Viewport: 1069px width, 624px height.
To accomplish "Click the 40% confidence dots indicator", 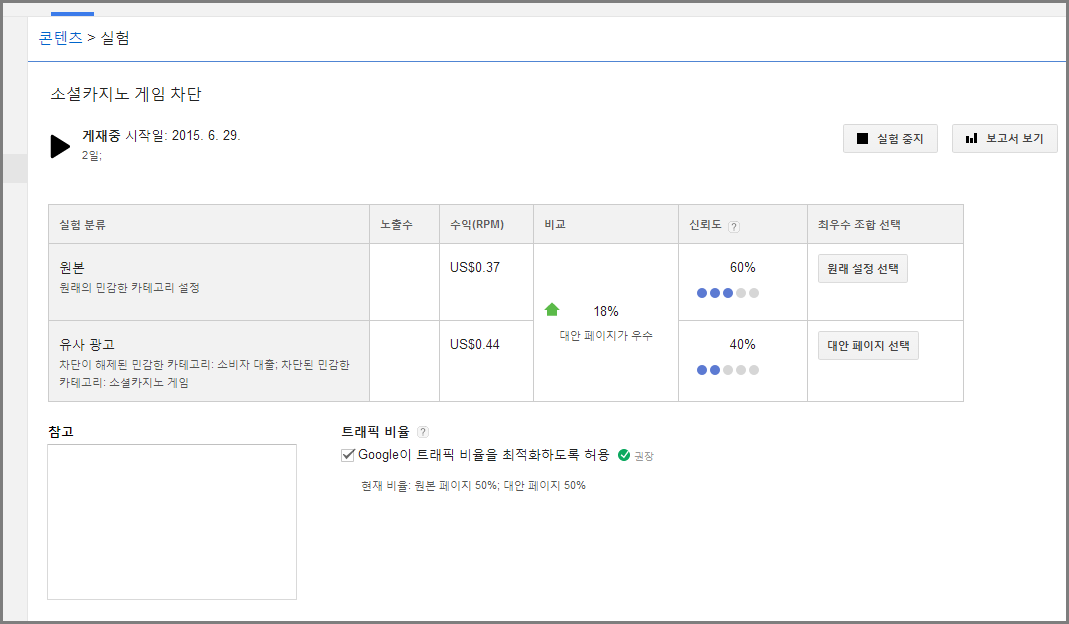I will pyautogui.click(x=728, y=370).
